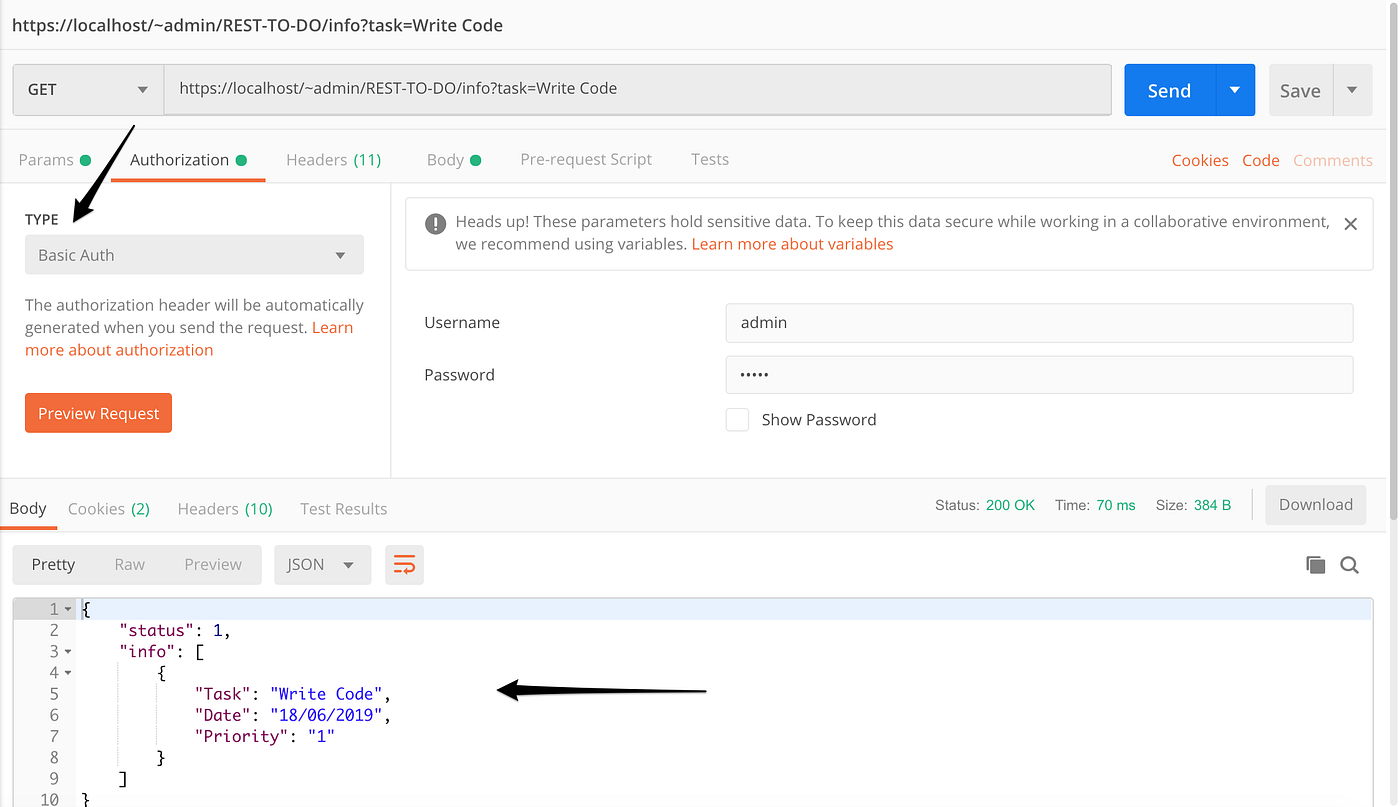Dismiss the Heads up variables notice

click(1350, 224)
